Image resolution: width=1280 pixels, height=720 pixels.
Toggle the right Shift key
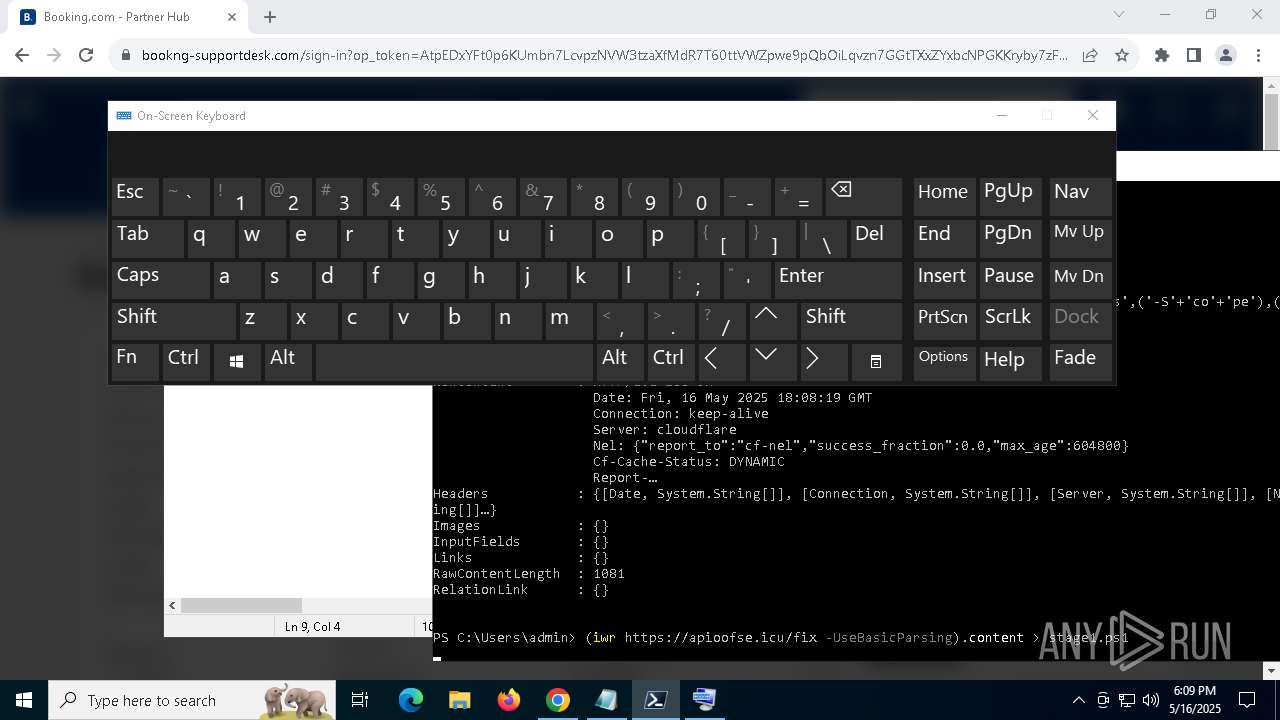851,320
